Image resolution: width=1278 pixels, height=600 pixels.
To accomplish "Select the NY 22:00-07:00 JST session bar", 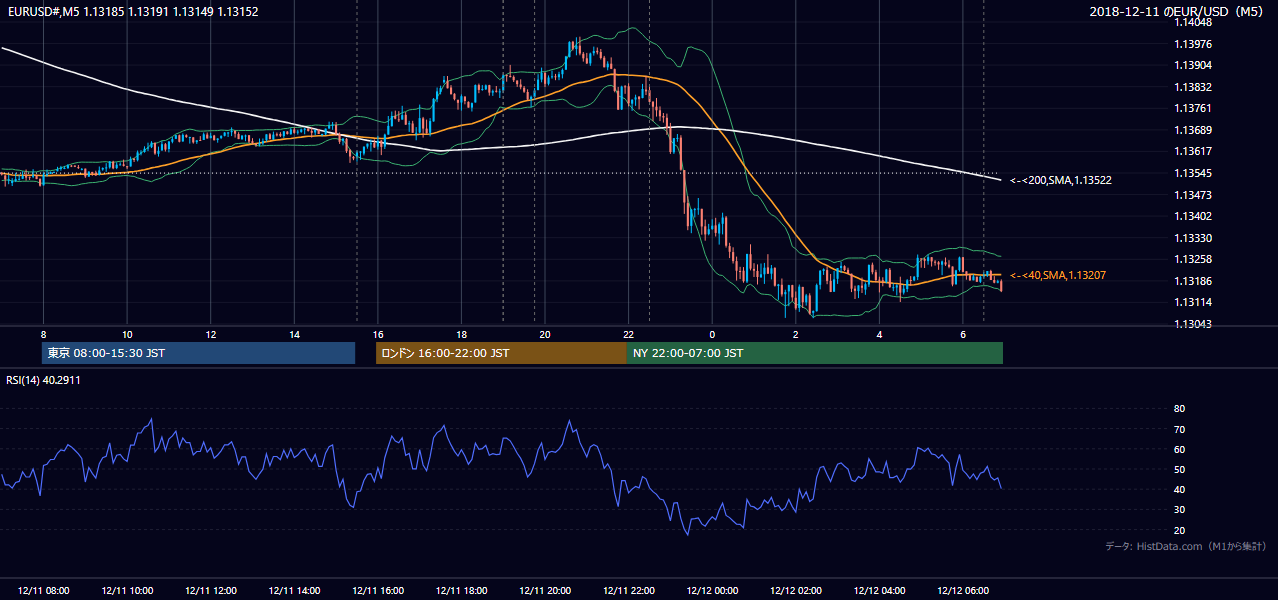I will (815, 353).
